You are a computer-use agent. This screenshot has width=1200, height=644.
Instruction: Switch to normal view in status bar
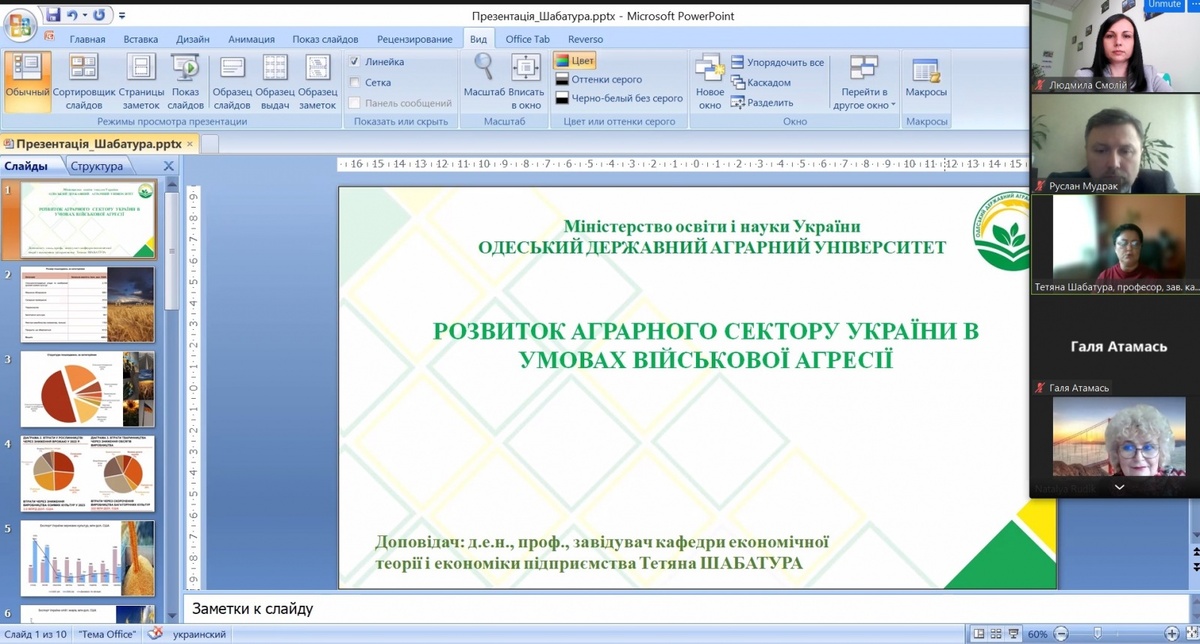click(x=979, y=634)
